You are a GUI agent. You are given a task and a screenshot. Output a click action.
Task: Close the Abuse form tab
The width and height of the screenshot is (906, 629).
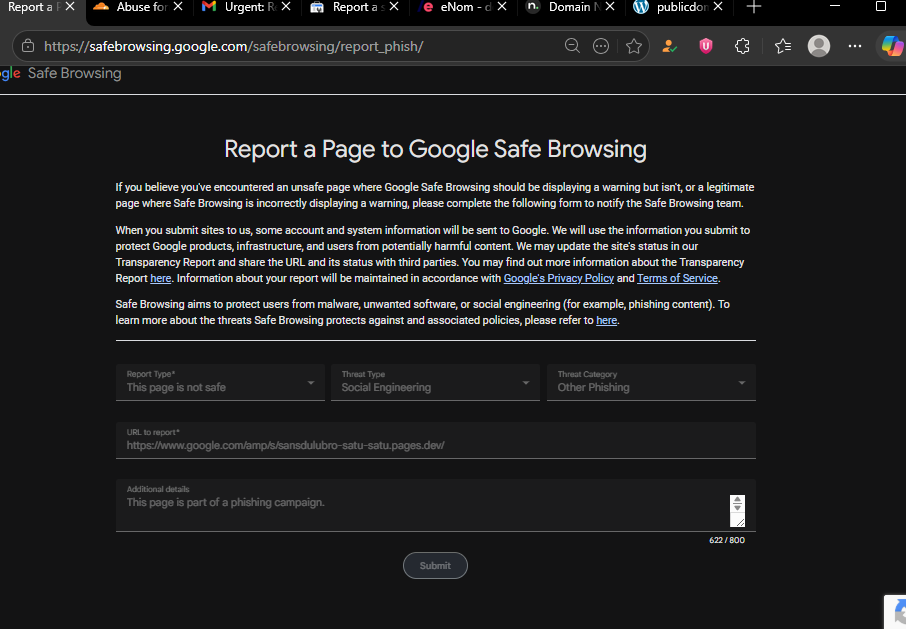[178, 6]
